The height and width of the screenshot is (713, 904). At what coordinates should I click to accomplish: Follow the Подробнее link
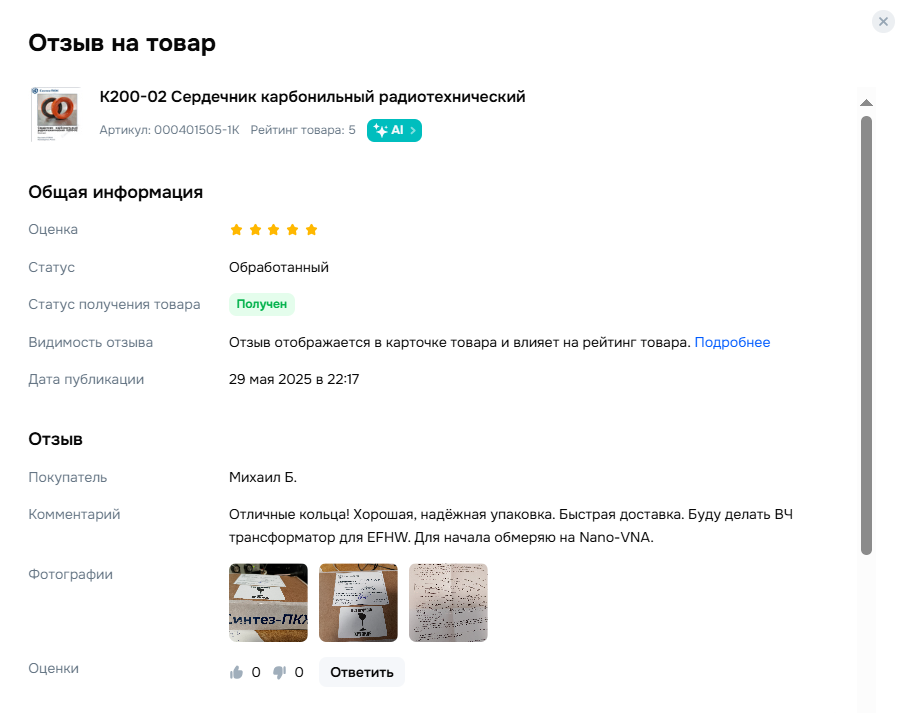732,342
